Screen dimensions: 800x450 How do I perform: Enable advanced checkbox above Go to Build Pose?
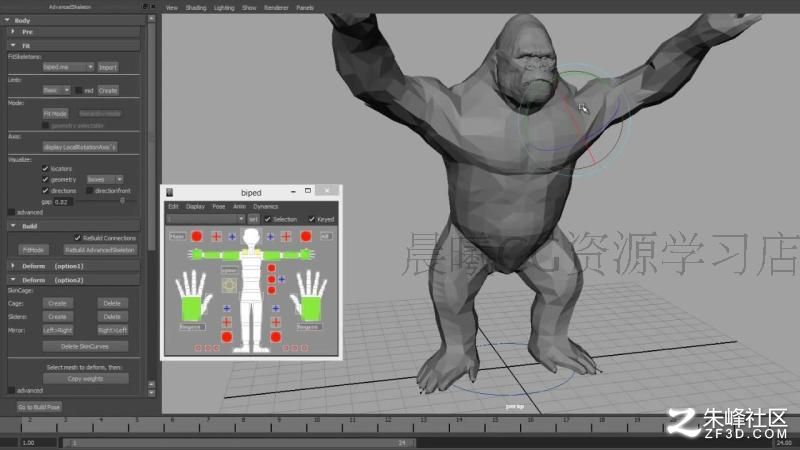pyautogui.click(x=11, y=390)
